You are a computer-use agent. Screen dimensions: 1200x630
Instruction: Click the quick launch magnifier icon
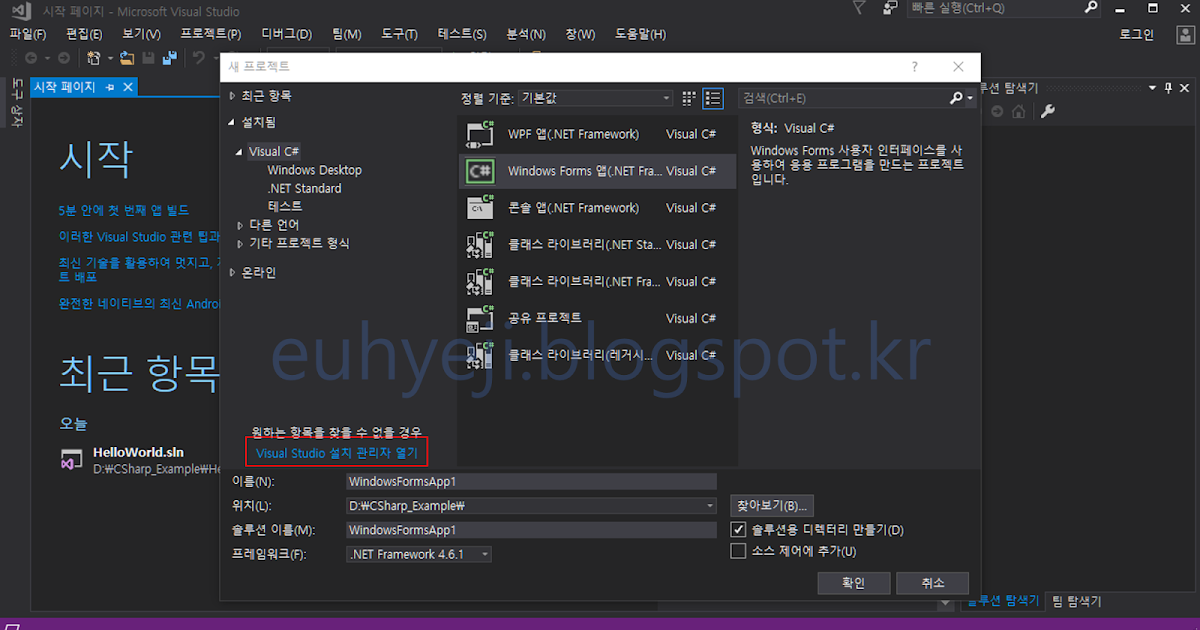coord(1091,8)
